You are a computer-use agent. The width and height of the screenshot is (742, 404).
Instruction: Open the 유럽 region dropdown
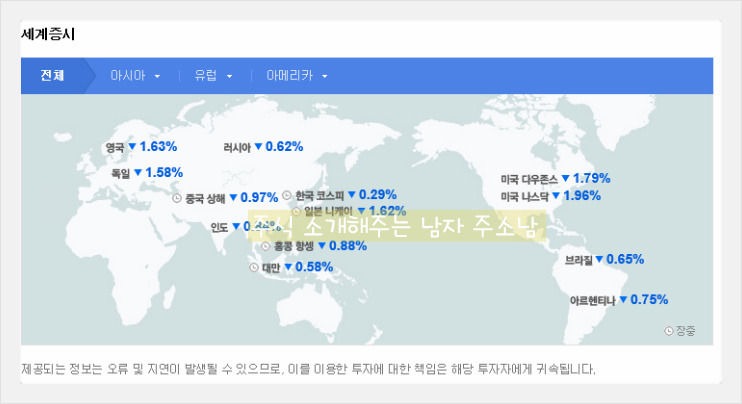tap(229, 76)
